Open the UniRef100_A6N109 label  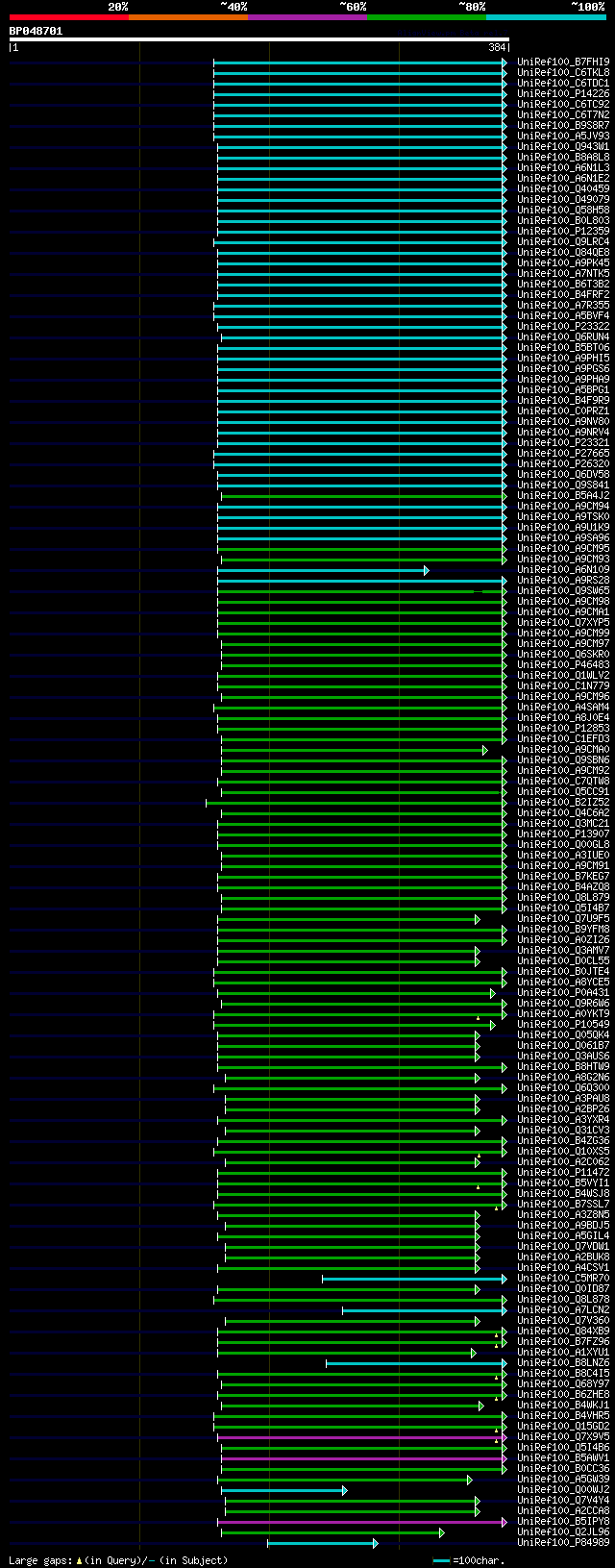point(563,569)
